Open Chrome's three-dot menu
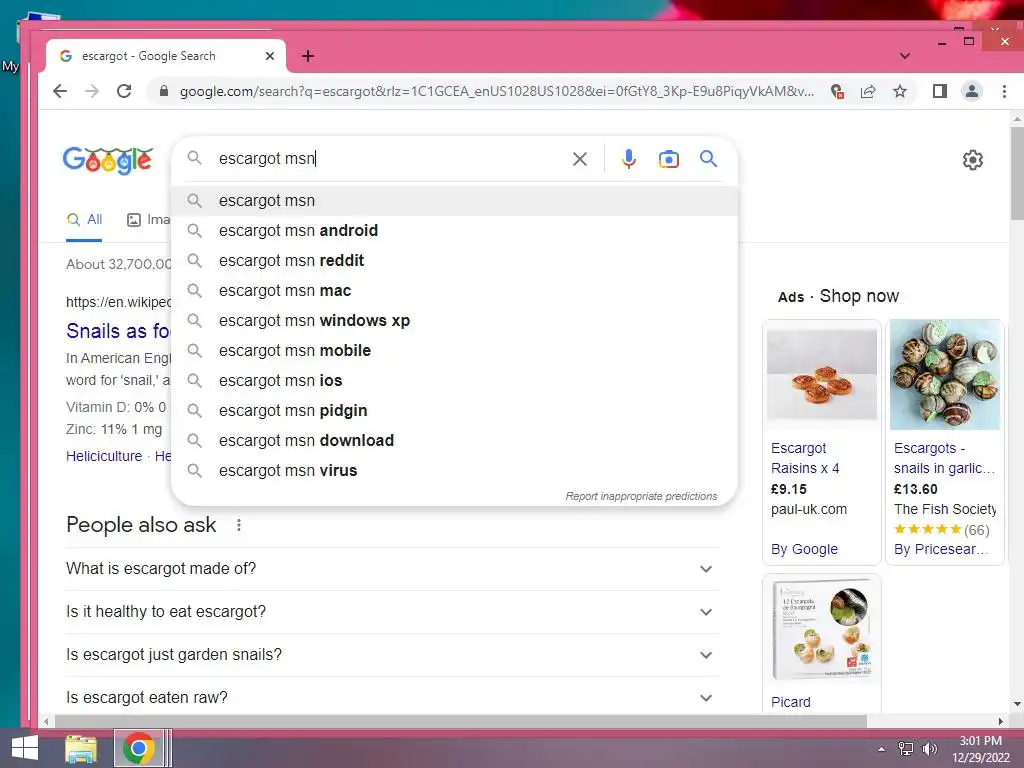The height and width of the screenshot is (768, 1024). click(1004, 91)
